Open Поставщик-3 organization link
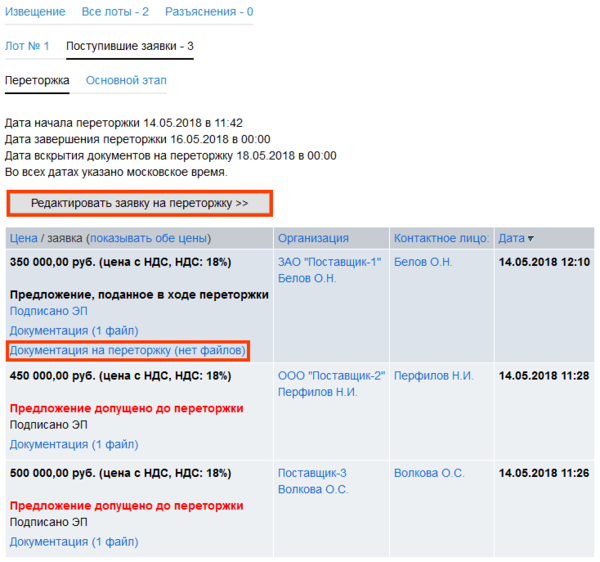Screen dimensions: 600x562 (x=312, y=473)
